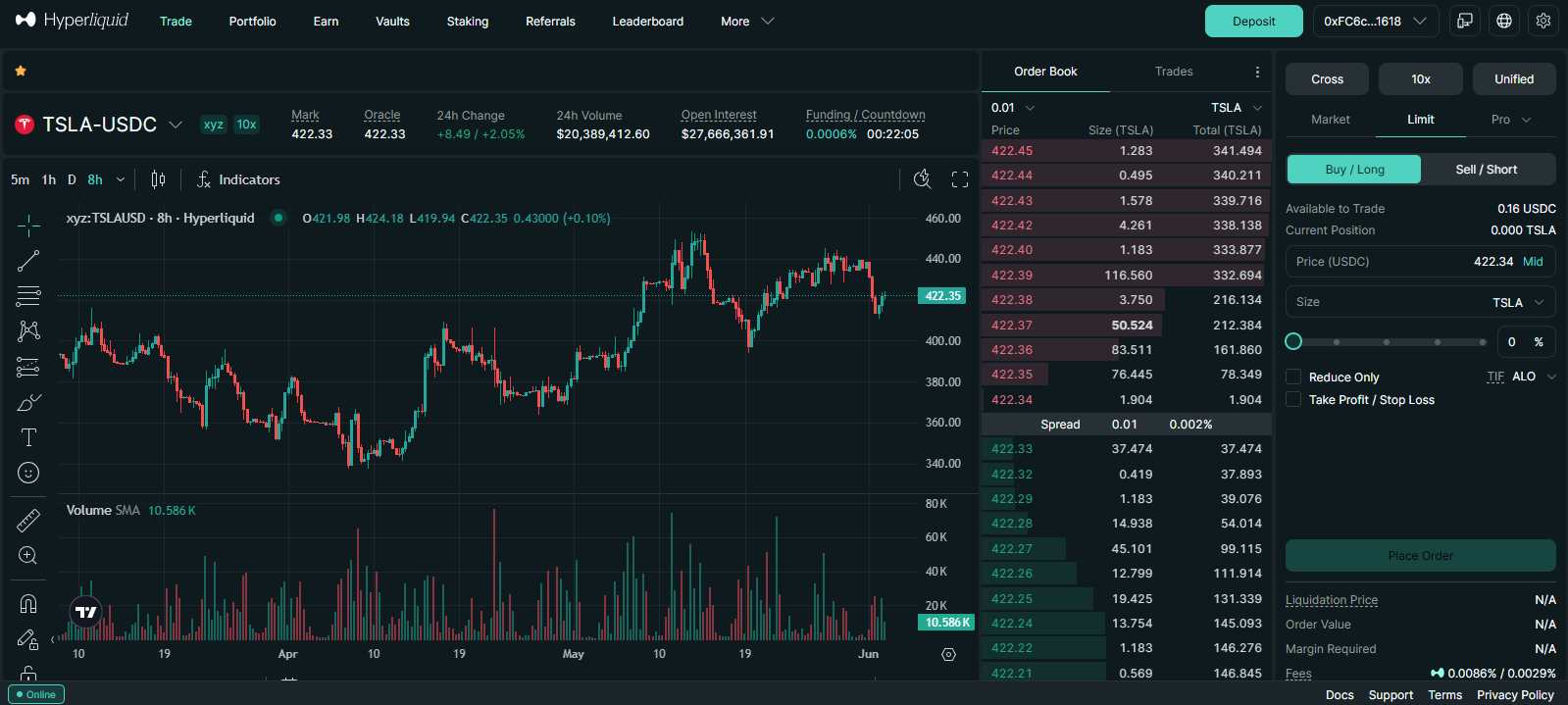Viewport: 1568px width, 705px height.
Task: Open the Privacy Policy link
Action: (1515, 694)
